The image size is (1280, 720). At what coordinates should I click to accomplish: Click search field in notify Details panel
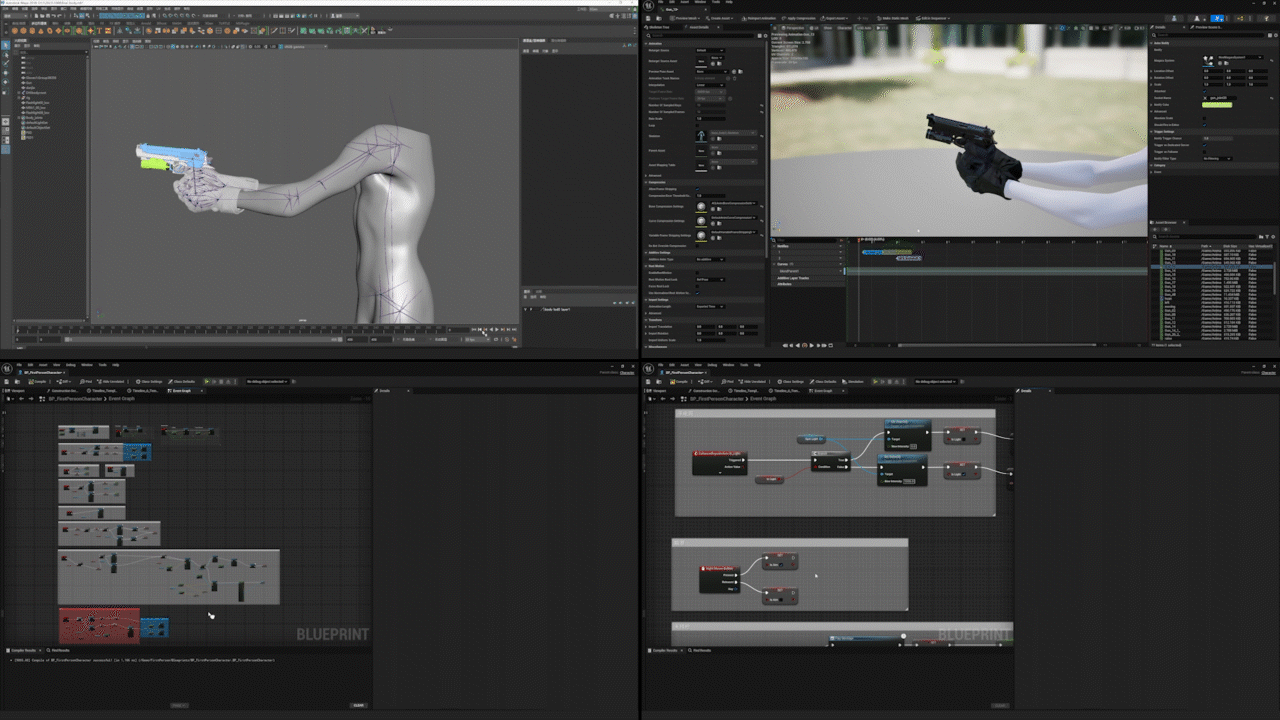(1210, 35)
